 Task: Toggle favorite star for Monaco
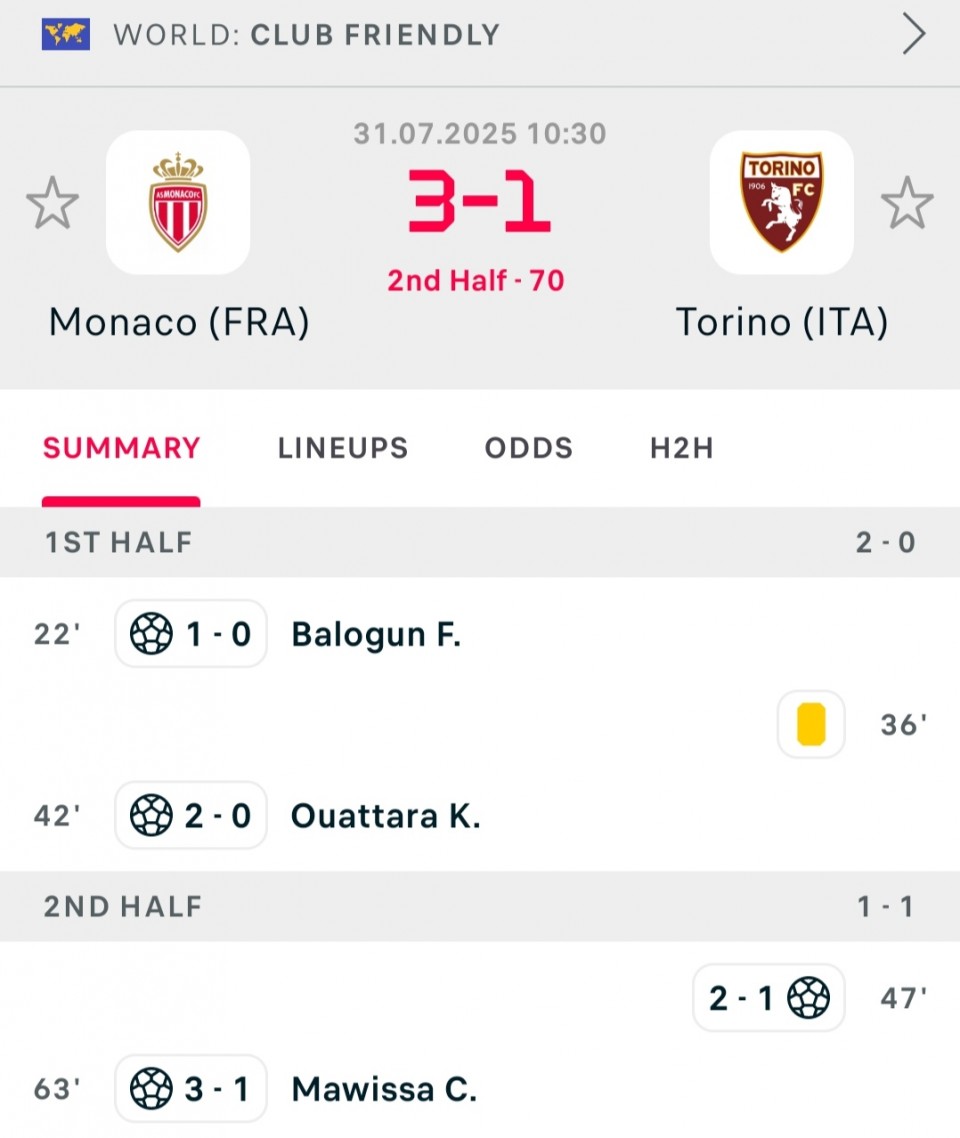point(52,202)
